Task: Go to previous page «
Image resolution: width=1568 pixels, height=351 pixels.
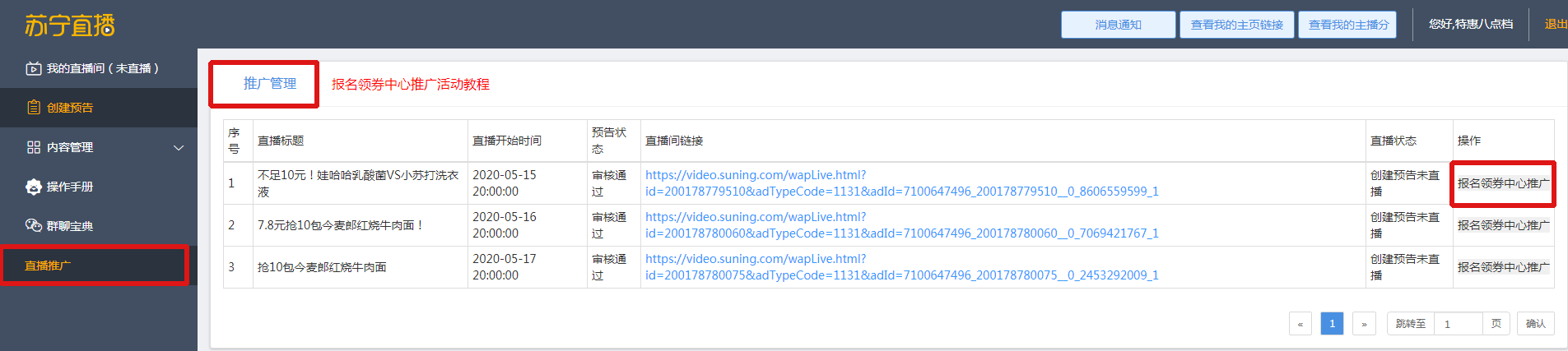Action: click(x=1300, y=324)
